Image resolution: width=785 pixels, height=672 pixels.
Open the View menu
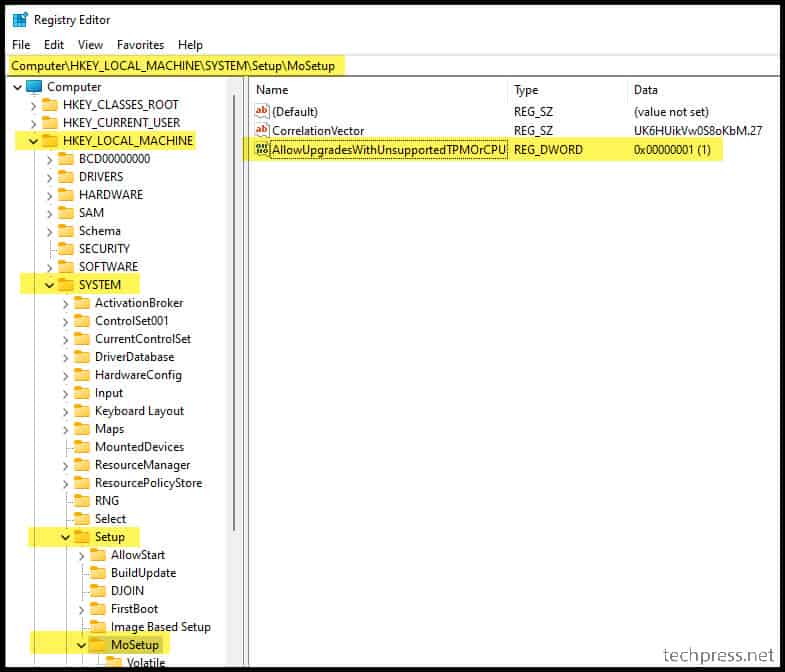click(90, 45)
